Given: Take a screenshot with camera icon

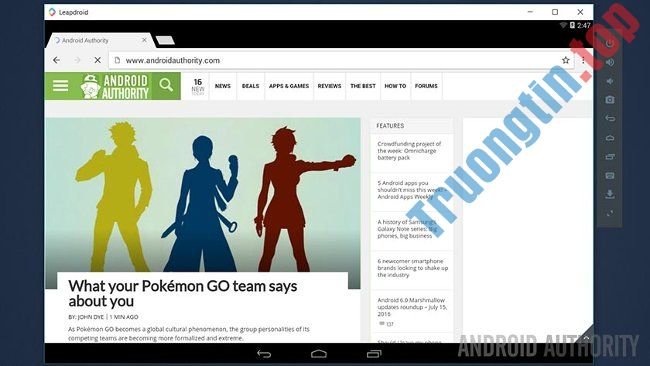Looking at the screenshot, I should [610, 100].
